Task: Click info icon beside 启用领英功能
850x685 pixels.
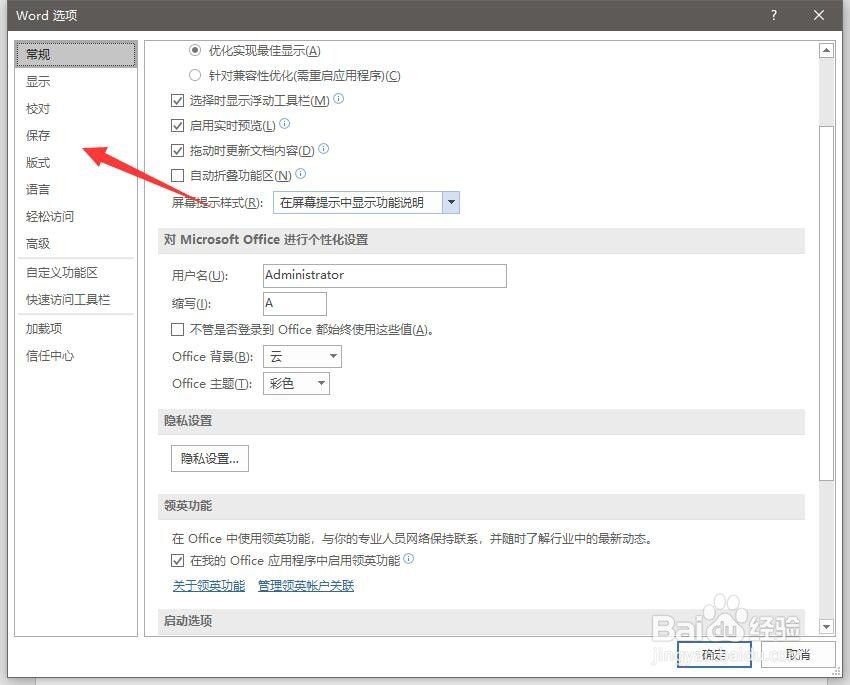Action: click(x=409, y=558)
